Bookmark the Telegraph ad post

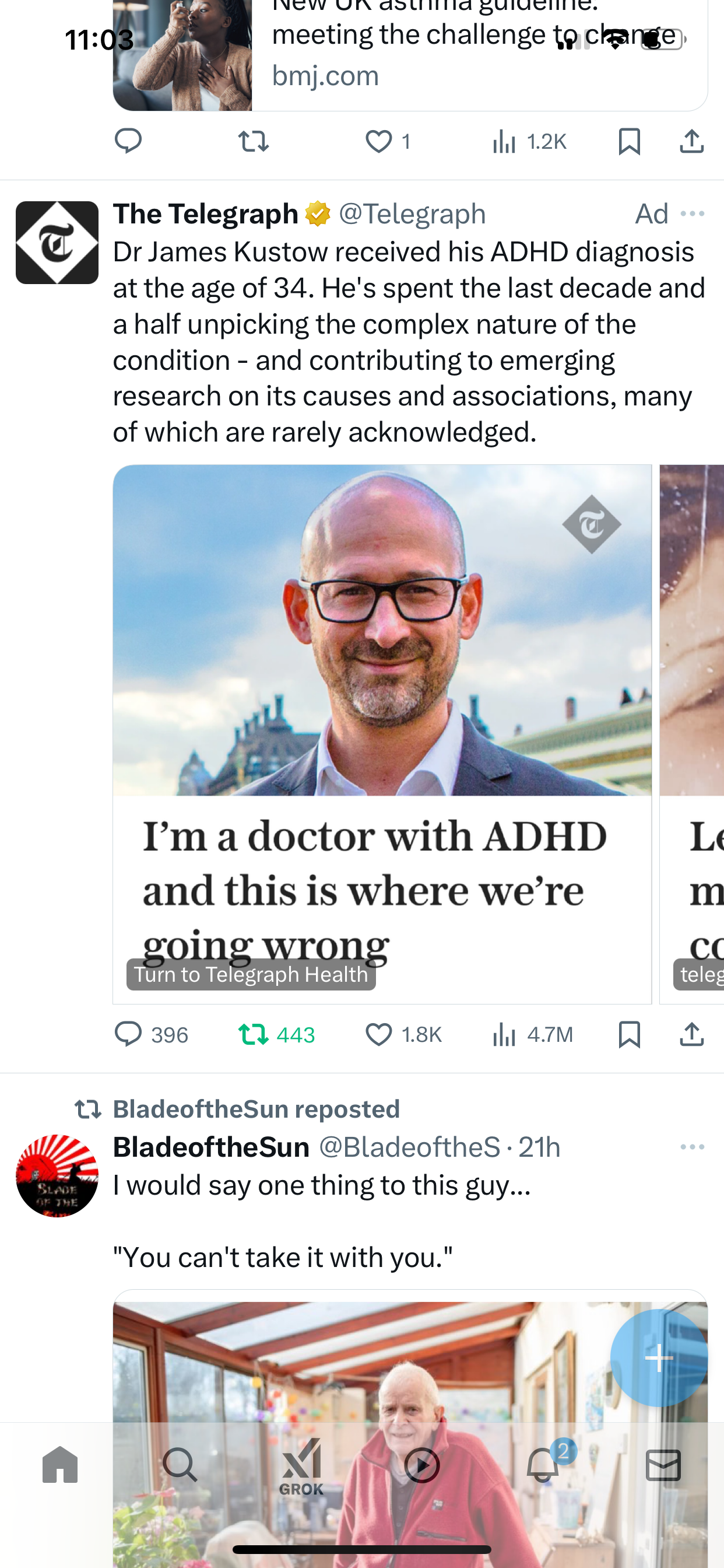(x=629, y=1034)
